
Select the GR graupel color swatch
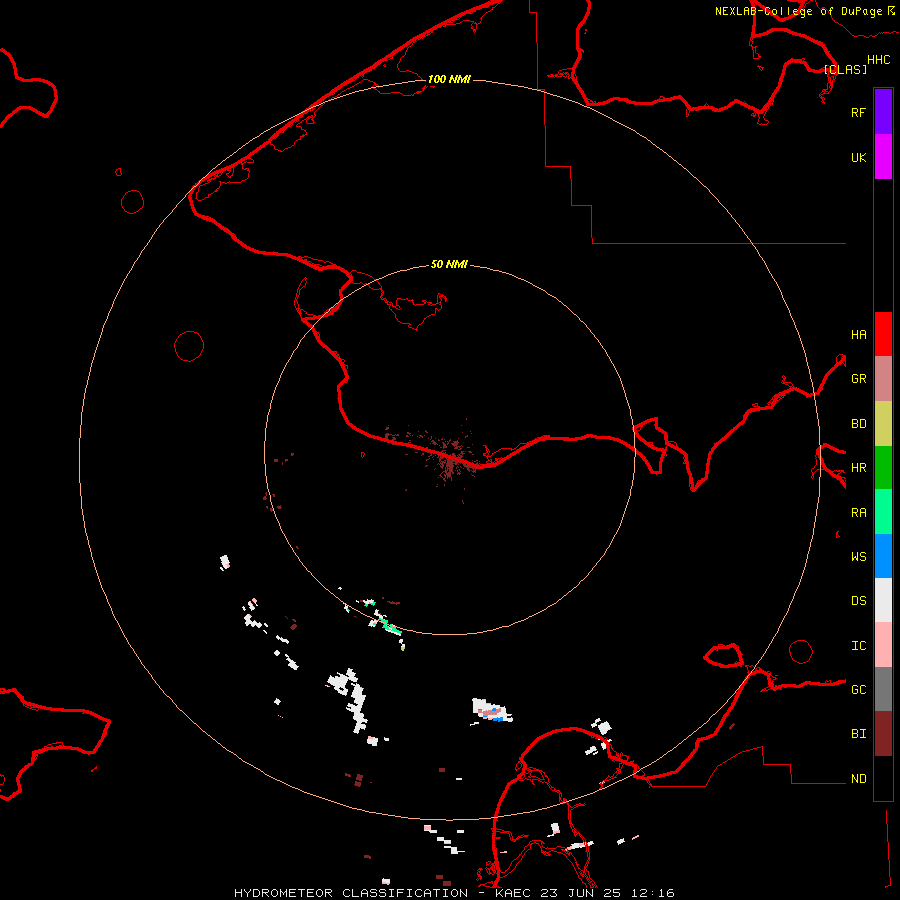883,379
